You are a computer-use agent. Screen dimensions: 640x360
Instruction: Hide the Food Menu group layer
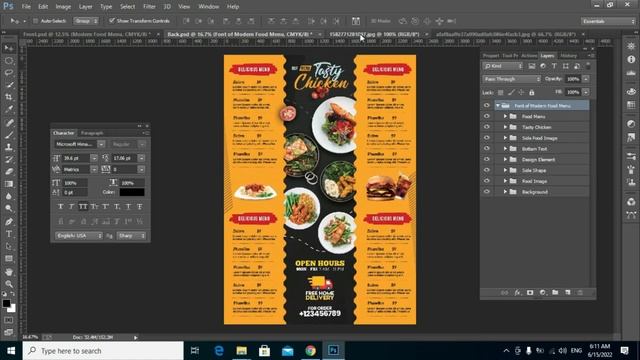486,116
